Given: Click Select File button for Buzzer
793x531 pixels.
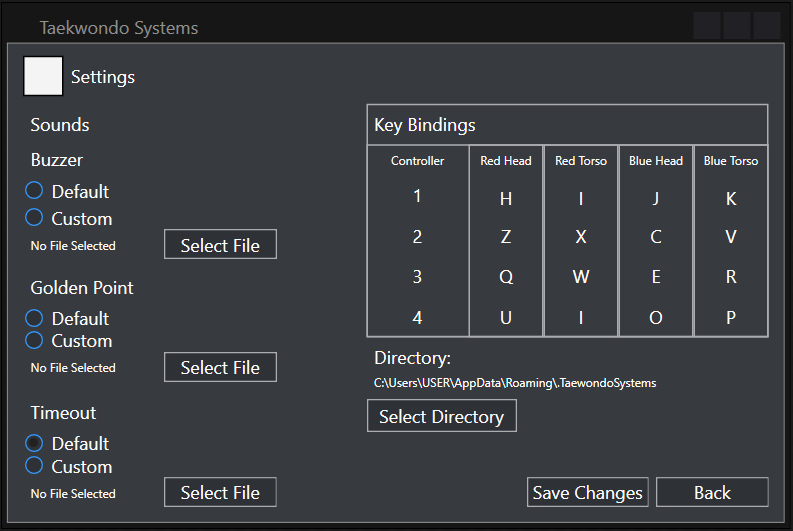Looking at the screenshot, I should (220, 245).
